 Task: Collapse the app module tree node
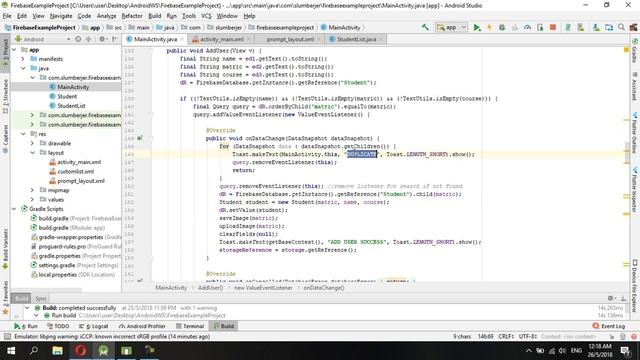14,50
